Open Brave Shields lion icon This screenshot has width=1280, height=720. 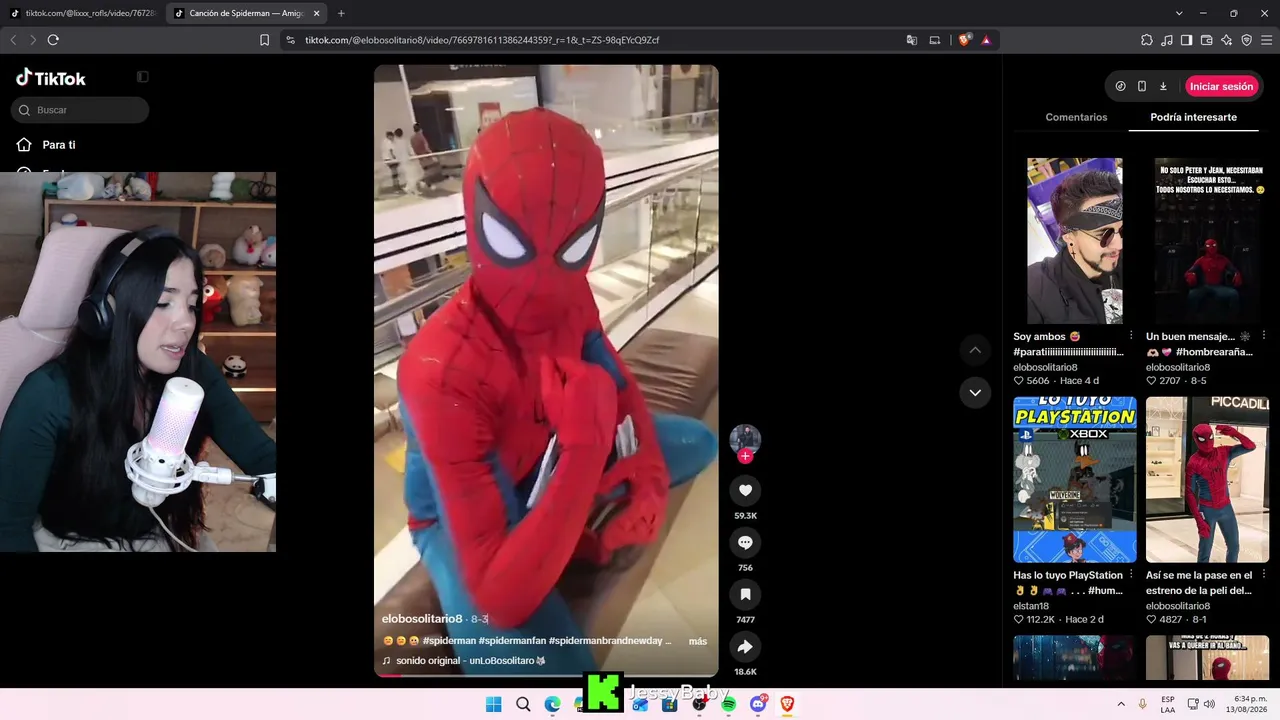pyautogui.click(x=964, y=40)
